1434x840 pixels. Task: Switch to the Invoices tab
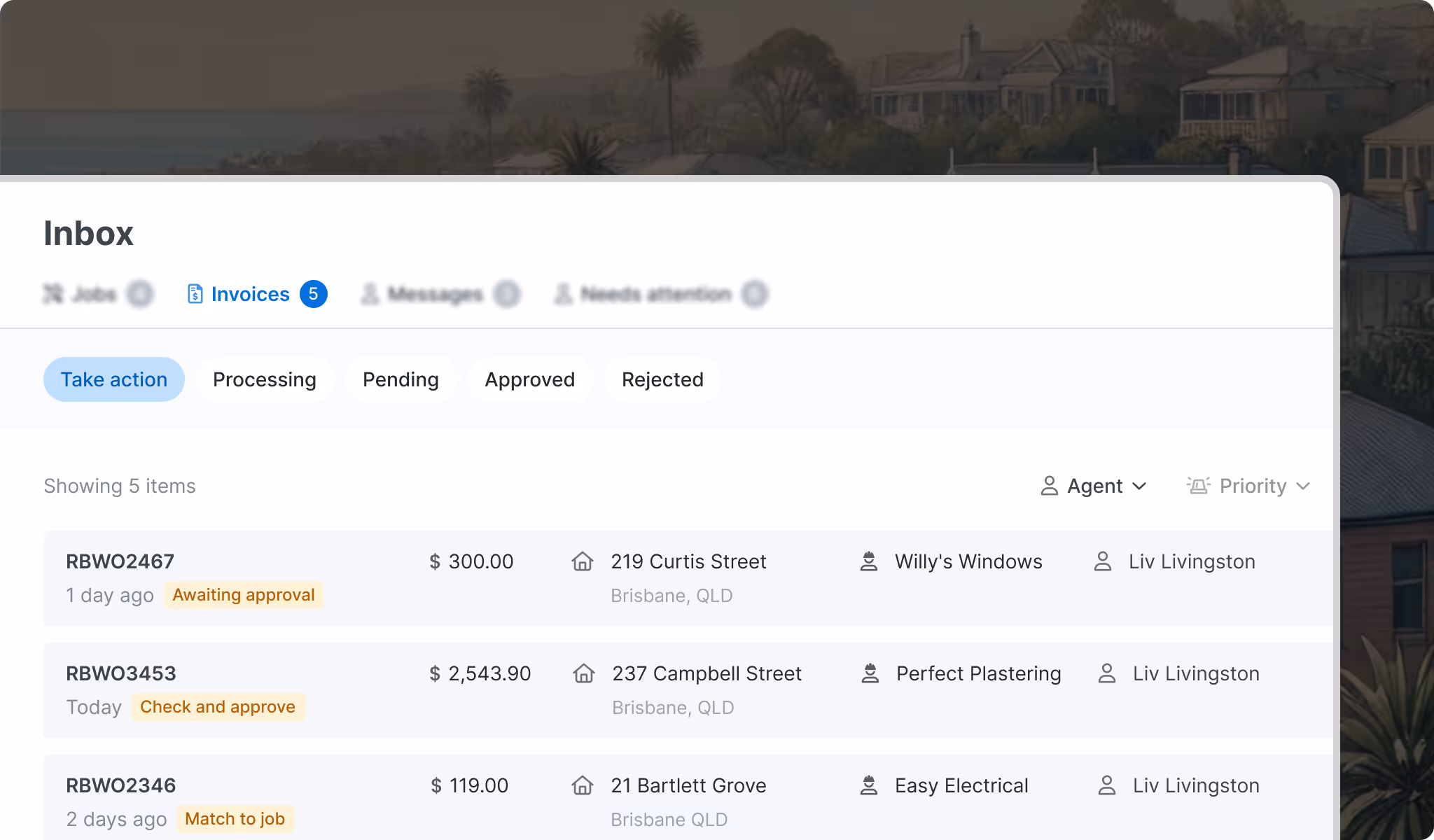[250, 294]
